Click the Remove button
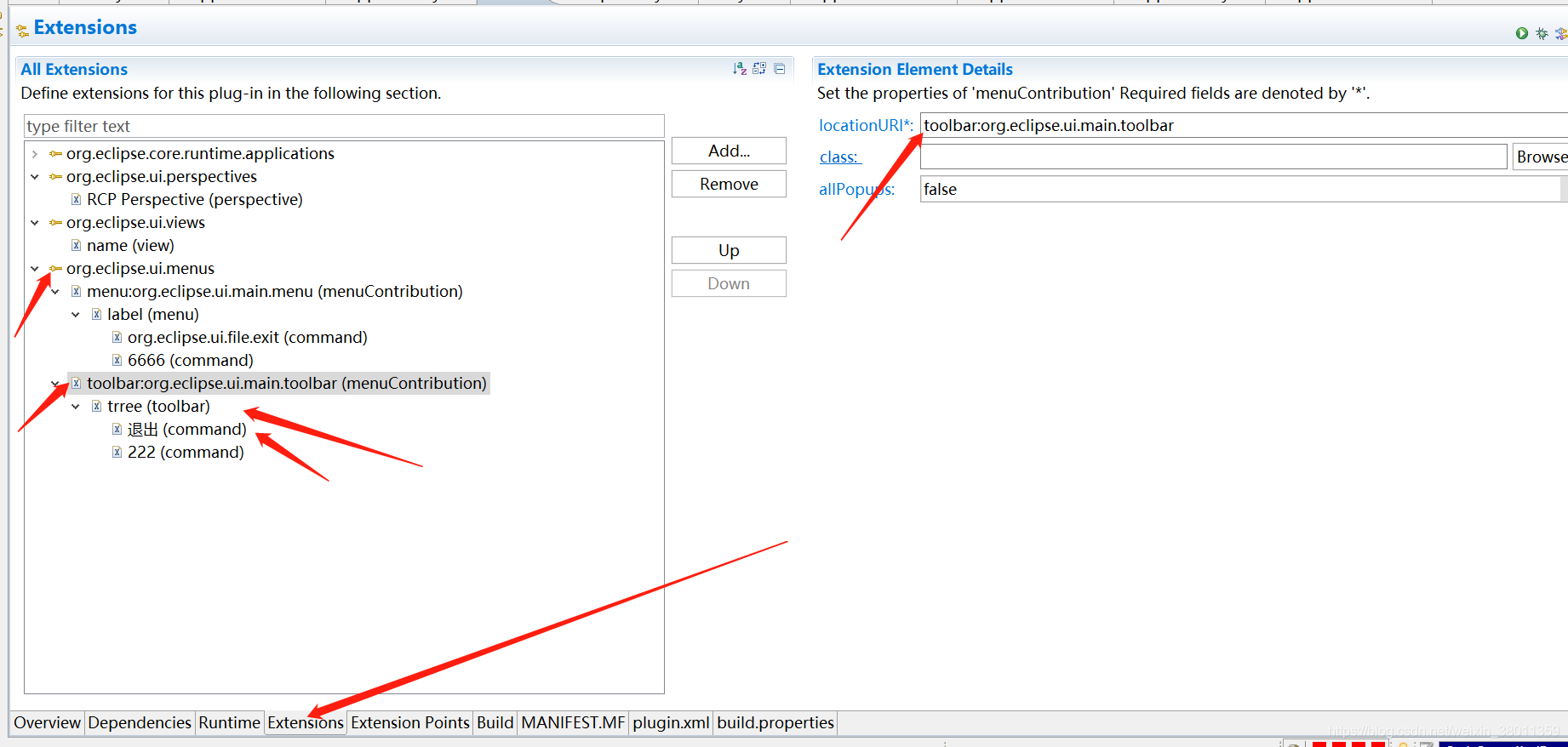This screenshot has height=747, width=1568. (x=729, y=184)
